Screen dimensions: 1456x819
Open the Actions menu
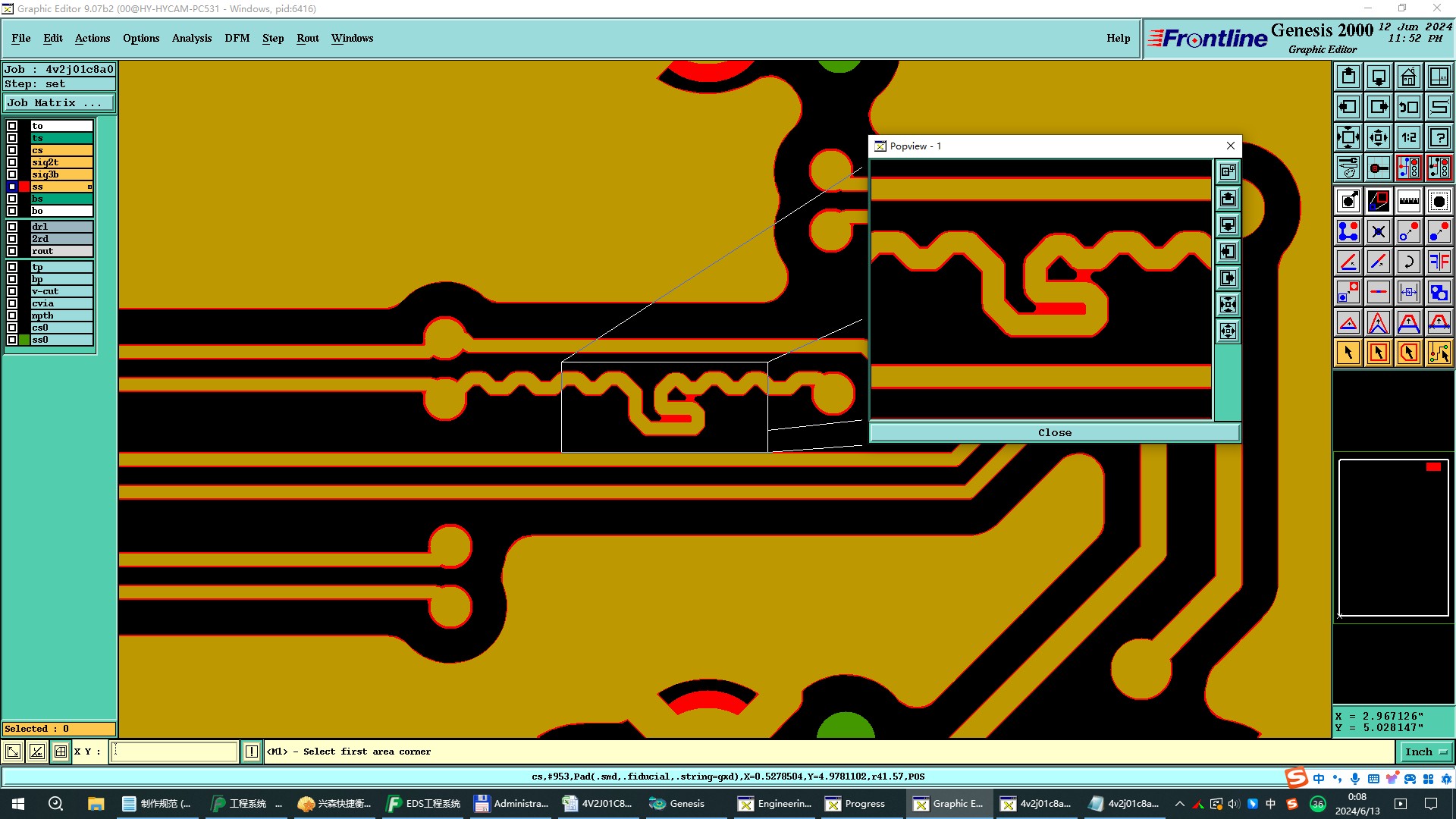click(x=93, y=38)
